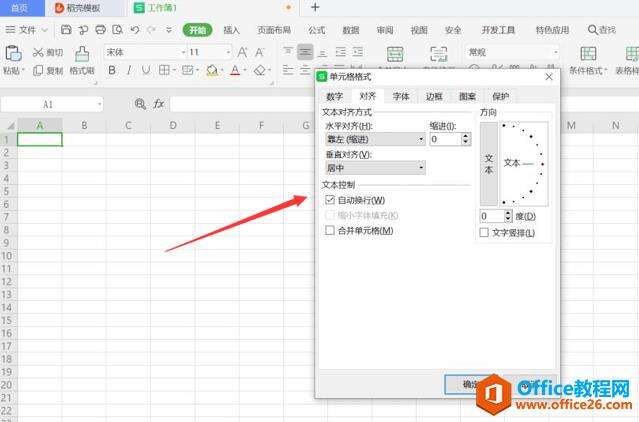Click the font color A icon
The height and width of the screenshot is (422, 639).
235,71
